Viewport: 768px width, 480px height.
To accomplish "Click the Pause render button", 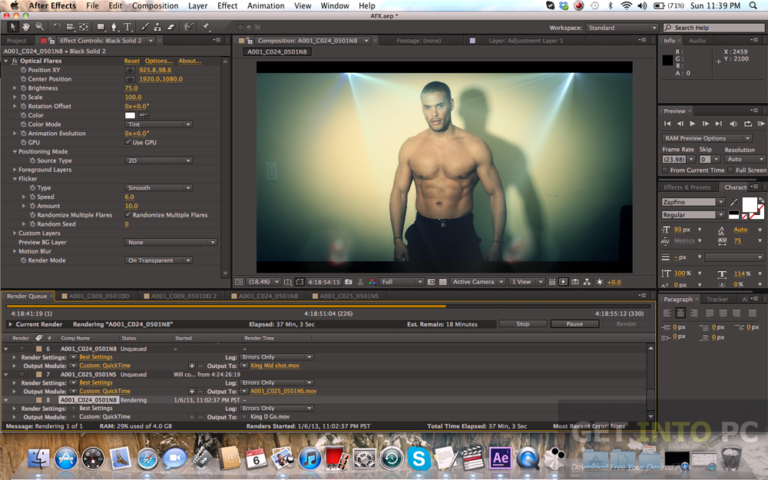I will coord(574,324).
